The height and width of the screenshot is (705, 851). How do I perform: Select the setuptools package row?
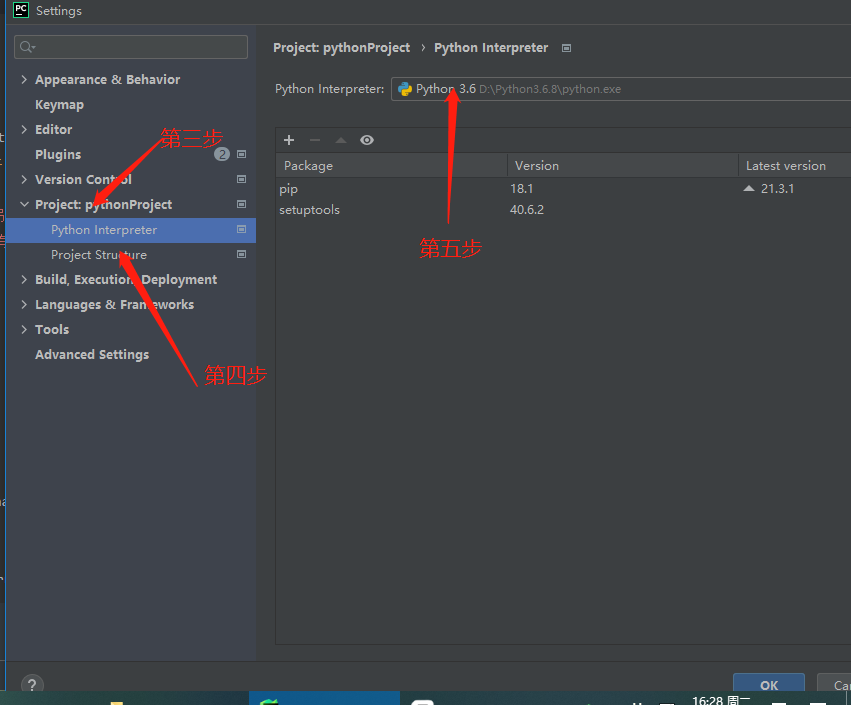[x=563, y=209]
